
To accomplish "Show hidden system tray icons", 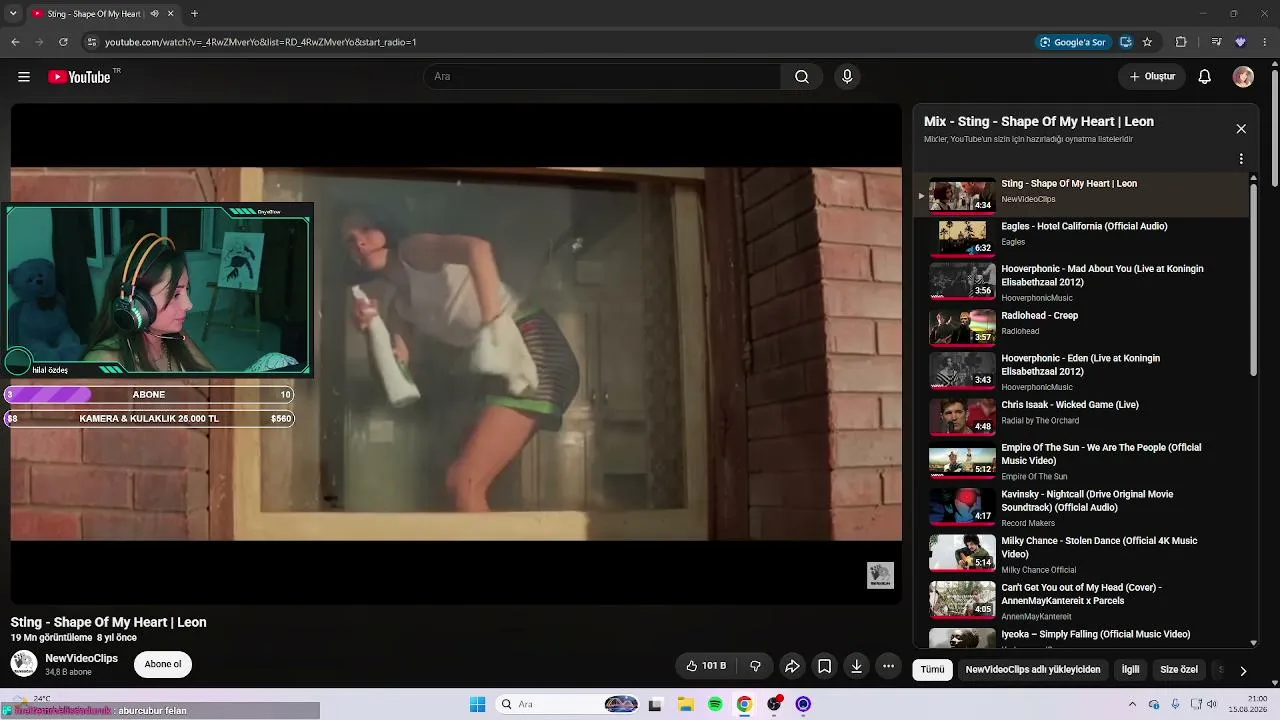I will (1133, 705).
